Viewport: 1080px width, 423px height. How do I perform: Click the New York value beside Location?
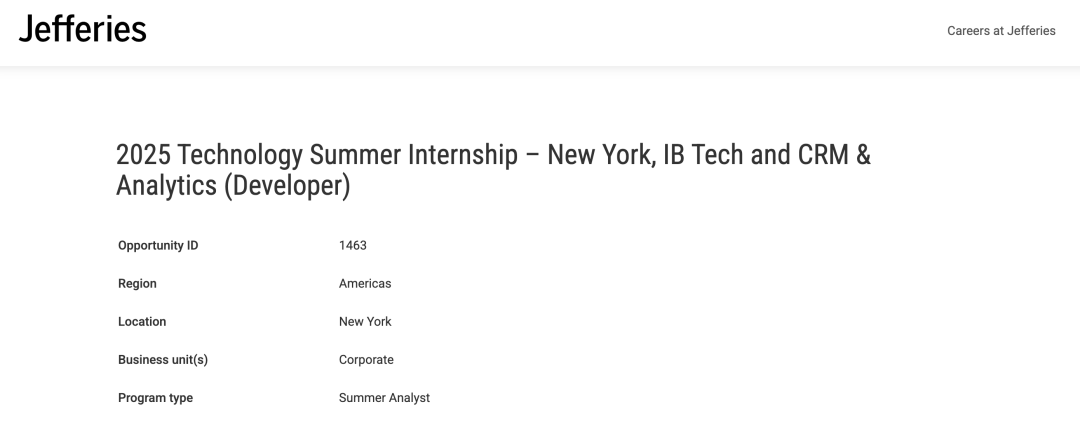pos(365,322)
